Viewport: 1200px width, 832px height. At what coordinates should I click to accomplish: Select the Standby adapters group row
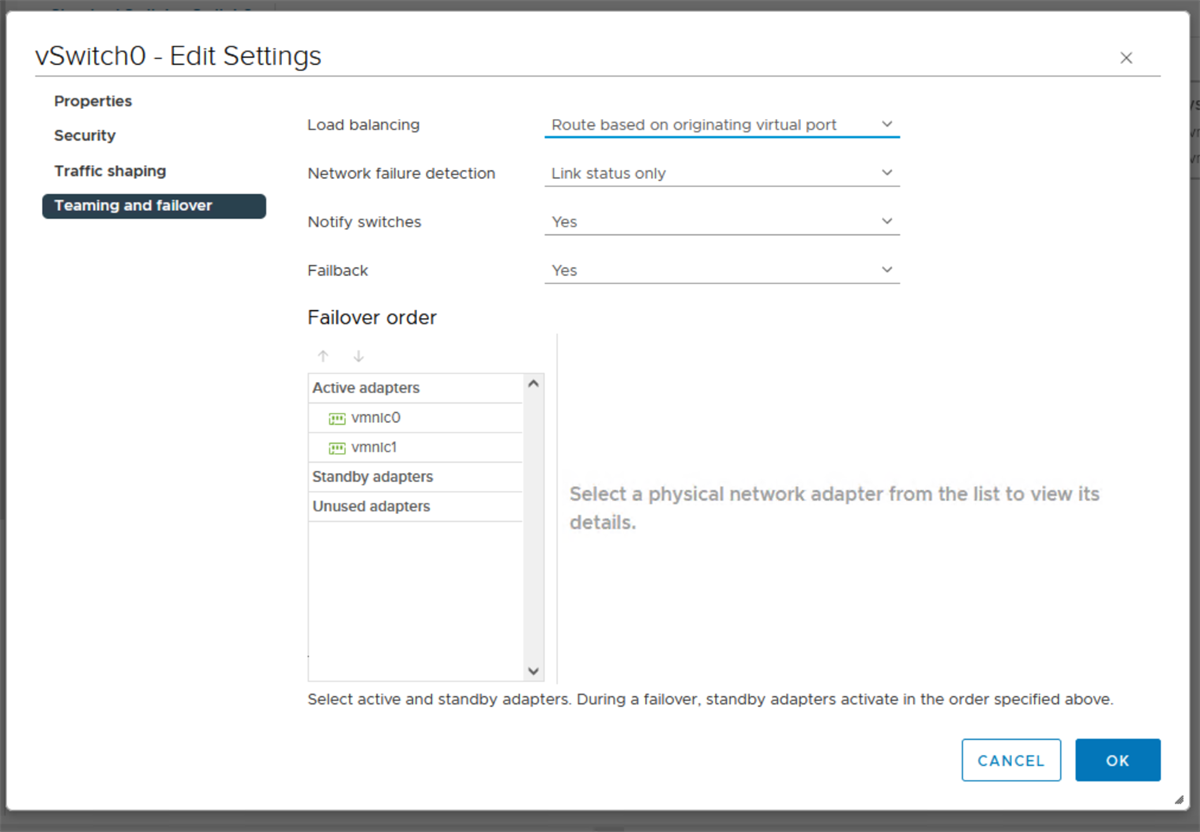414,477
